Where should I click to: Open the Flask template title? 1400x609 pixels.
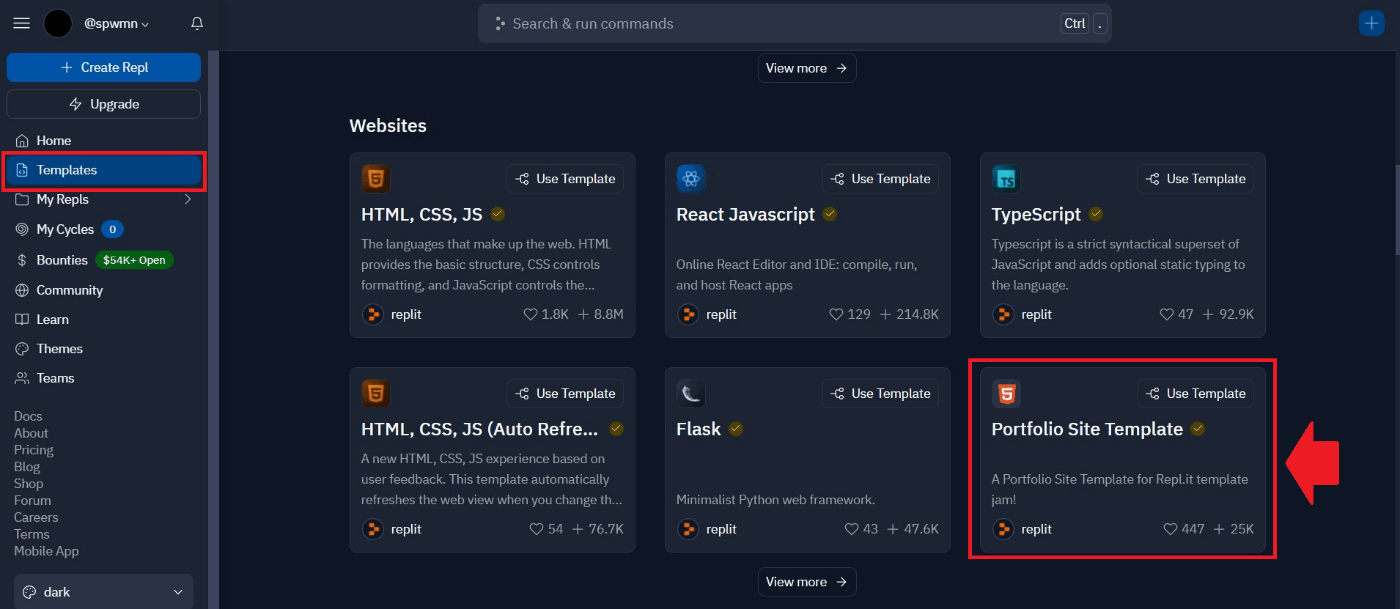(x=698, y=429)
